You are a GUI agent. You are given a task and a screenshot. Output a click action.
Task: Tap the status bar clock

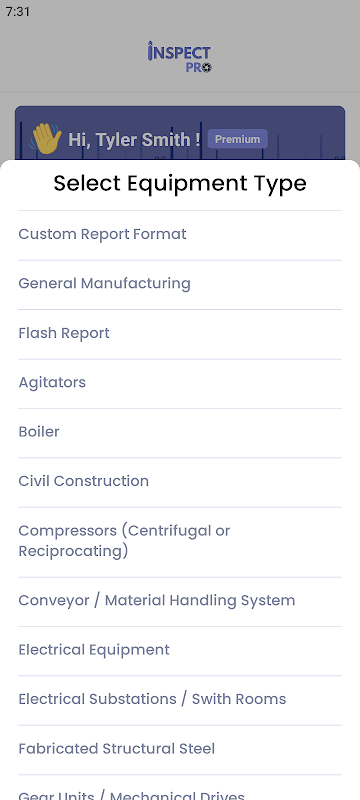tap(18, 11)
